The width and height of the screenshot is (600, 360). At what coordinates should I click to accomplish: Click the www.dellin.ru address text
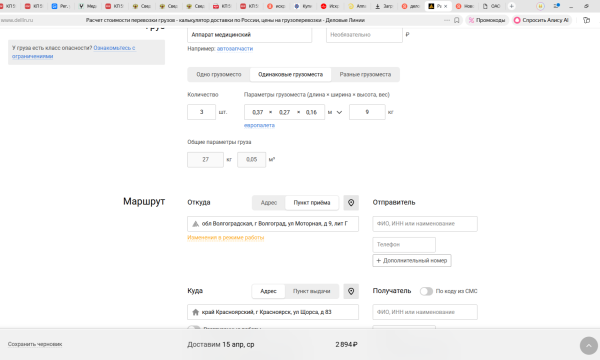tap(17, 20)
